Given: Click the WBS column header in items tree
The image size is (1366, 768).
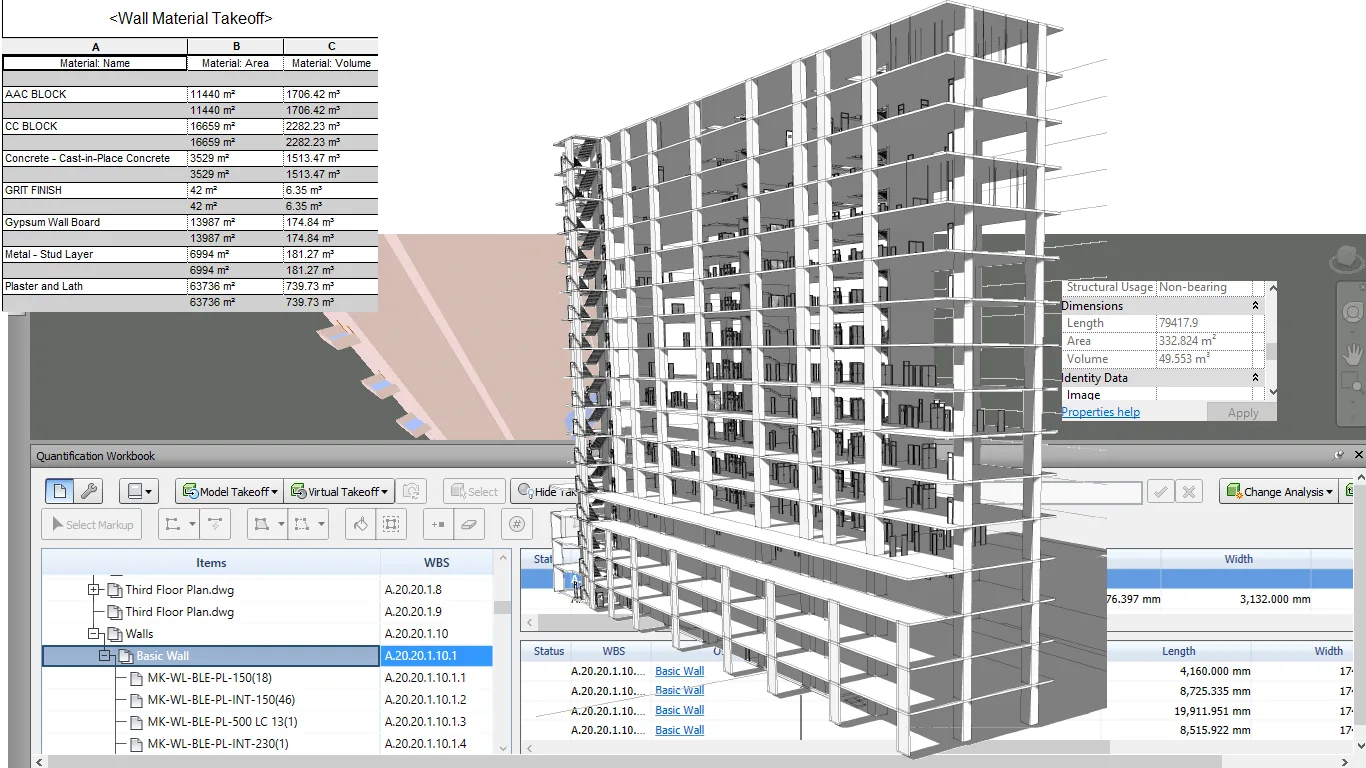Looking at the screenshot, I should coord(437,563).
